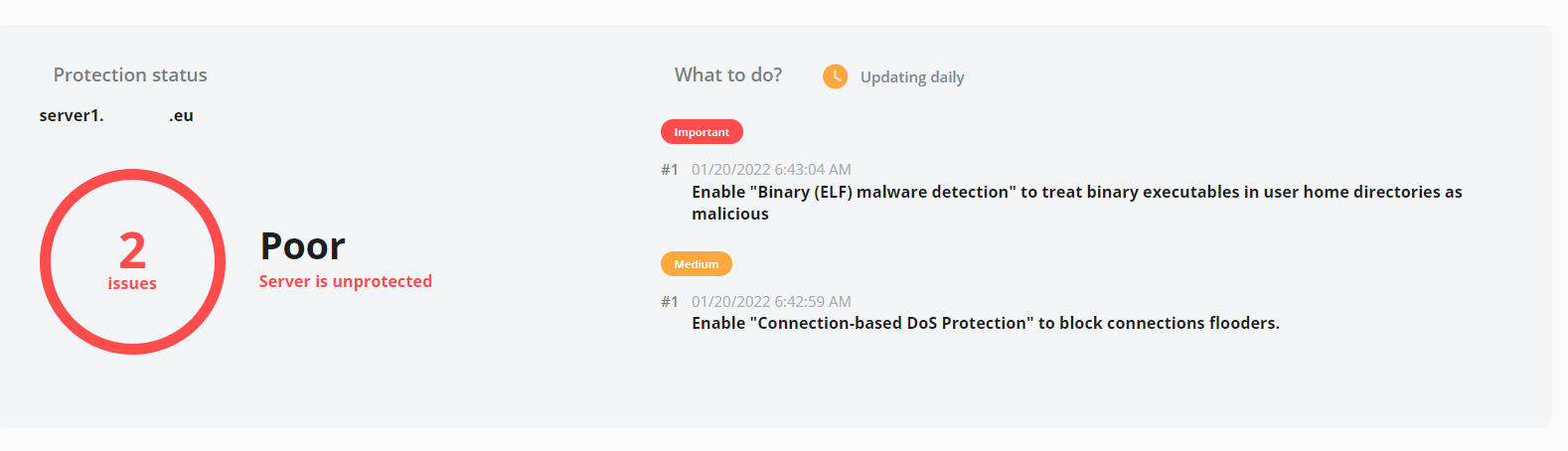
Task: Click the Protection status heading
Action: point(130,75)
